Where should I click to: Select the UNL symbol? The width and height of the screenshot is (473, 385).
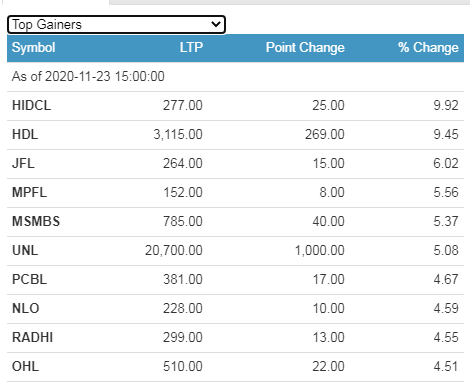tap(25, 251)
